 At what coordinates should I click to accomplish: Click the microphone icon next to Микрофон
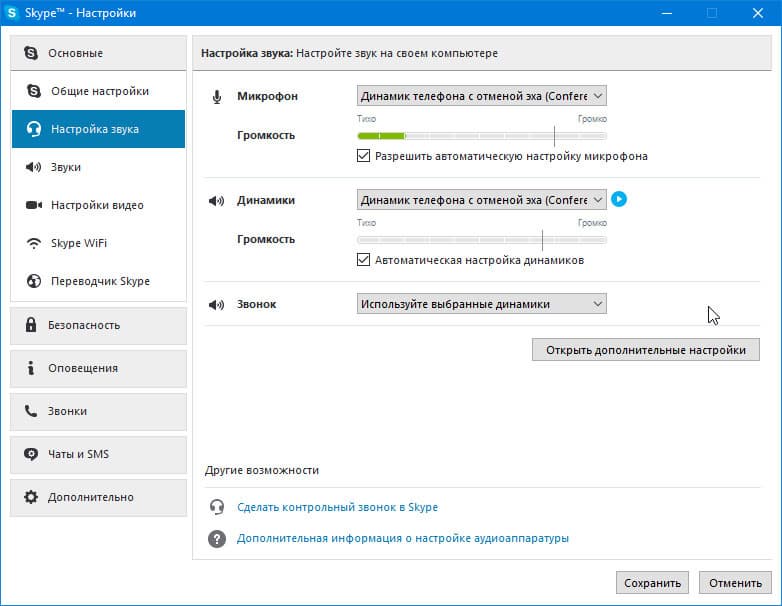pos(216,96)
